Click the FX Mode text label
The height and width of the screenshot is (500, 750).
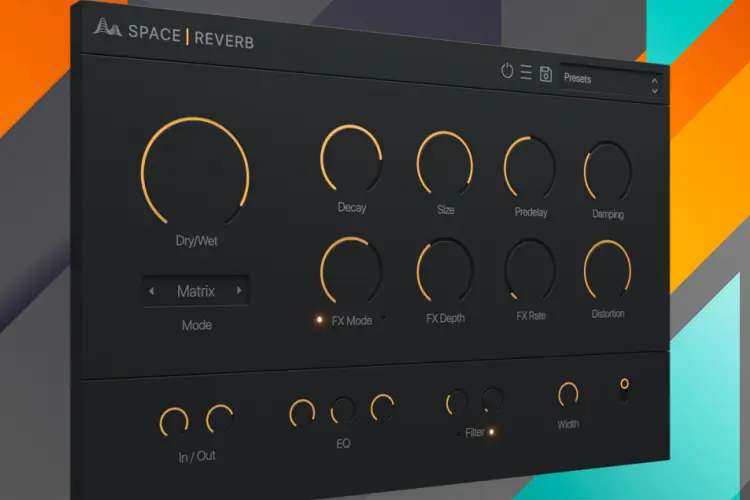(x=352, y=321)
